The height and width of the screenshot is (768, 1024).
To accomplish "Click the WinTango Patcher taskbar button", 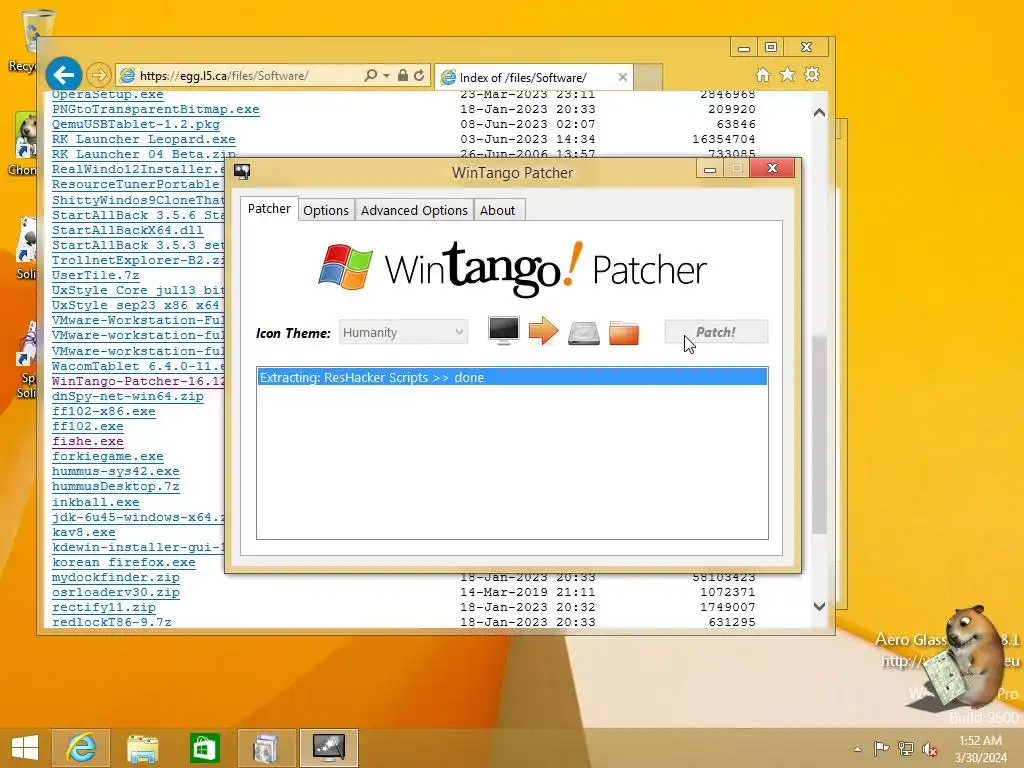I will [x=328, y=748].
